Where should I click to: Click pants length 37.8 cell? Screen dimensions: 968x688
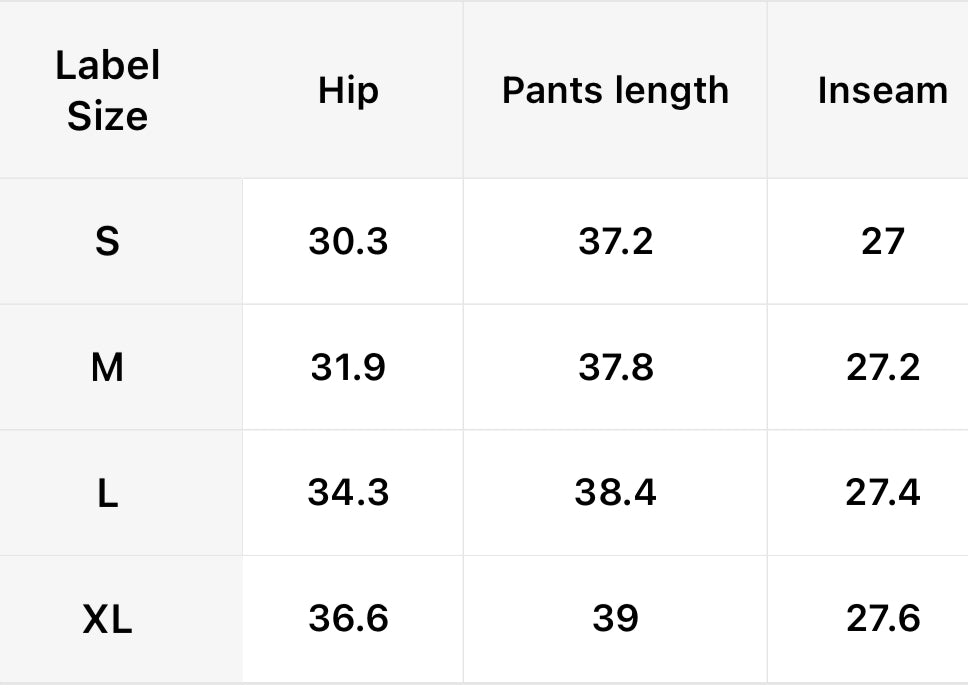(x=615, y=368)
